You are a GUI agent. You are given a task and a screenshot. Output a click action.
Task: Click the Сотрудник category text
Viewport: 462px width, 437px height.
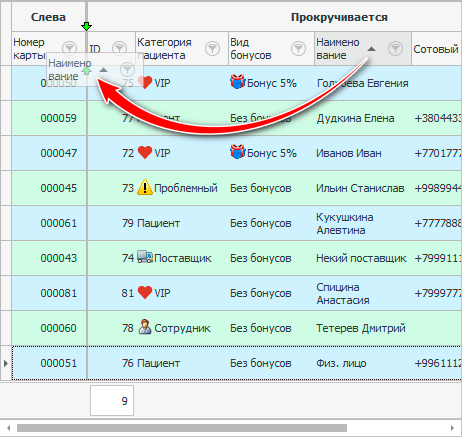click(182, 328)
